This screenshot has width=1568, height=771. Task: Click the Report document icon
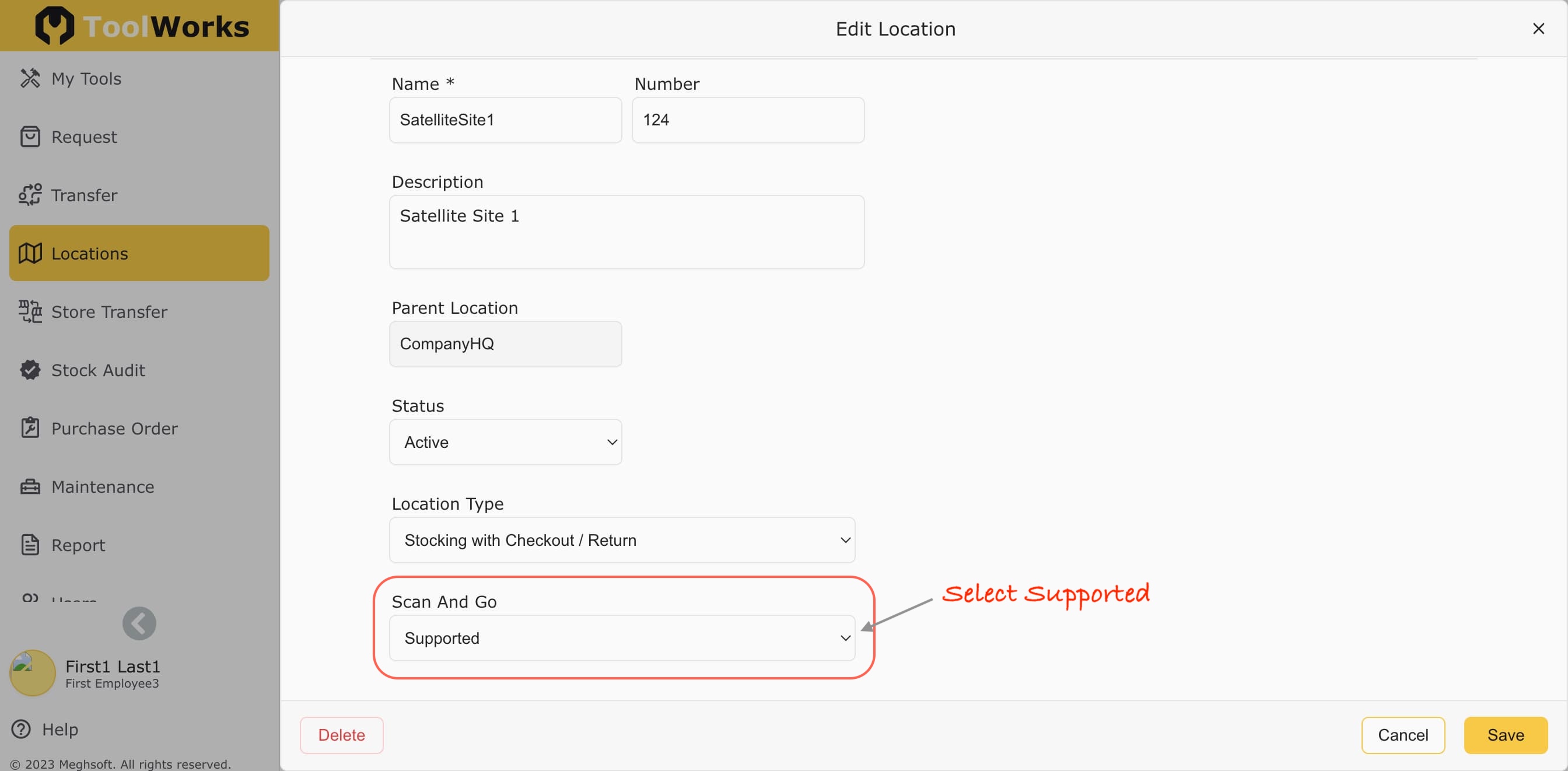[30, 545]
